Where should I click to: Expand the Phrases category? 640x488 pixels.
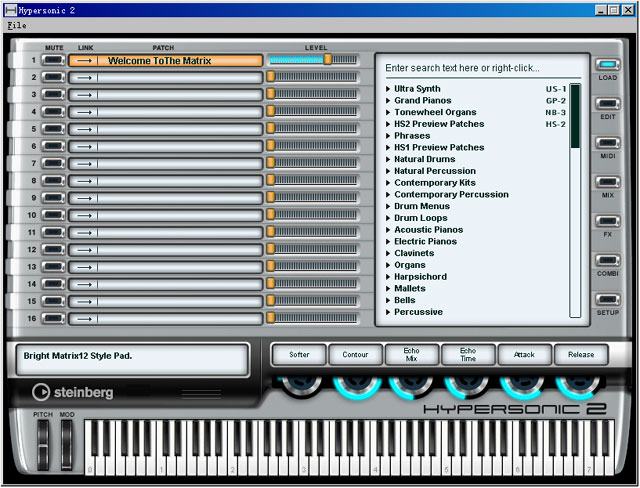click(389, 136)
